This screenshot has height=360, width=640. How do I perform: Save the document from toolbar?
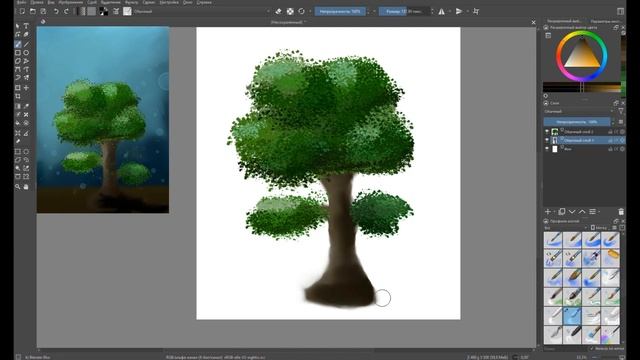tap(43, 11)
